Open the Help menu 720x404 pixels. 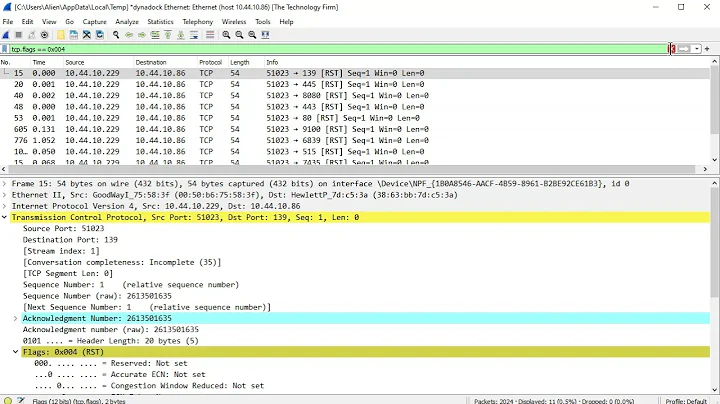(x=286, y=22)
